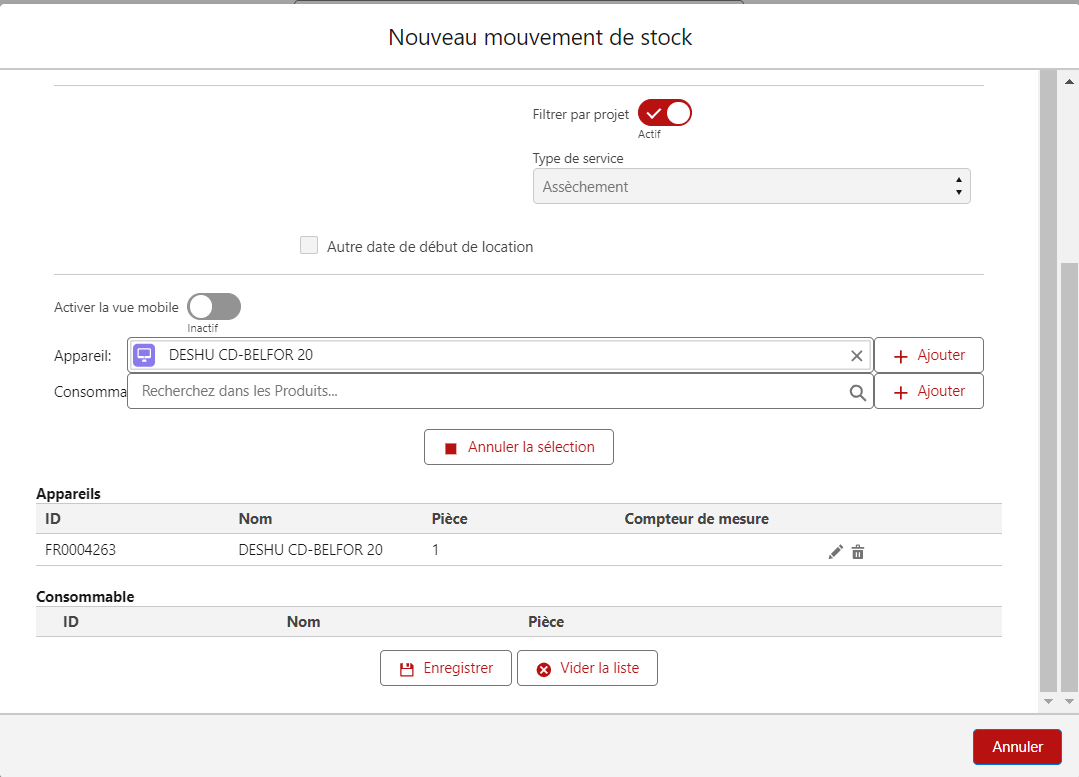Click Ajouter next to Consommable search
Image resolution: width=1079 pixels, height=777 pixels.
pos(928,391)
